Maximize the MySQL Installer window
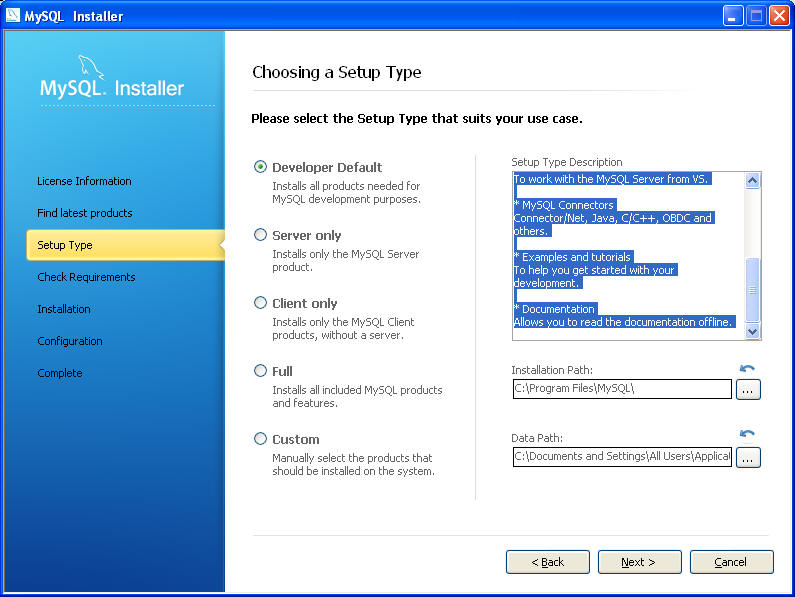The height and width of the screenshot is (597, 795). [756, 16]
